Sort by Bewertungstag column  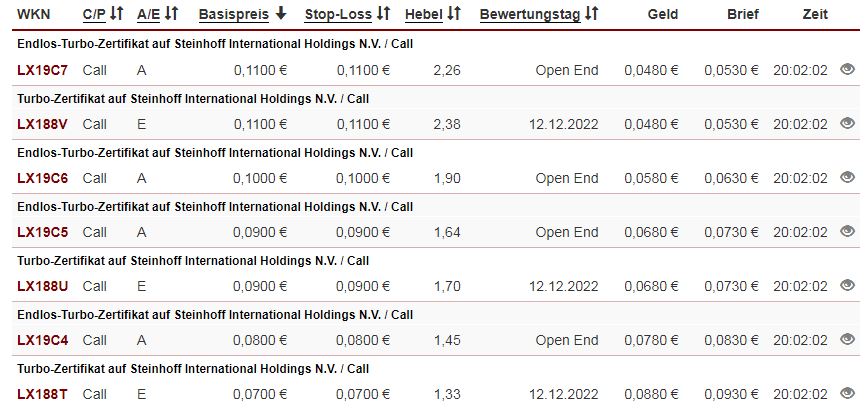click(539, 15)
